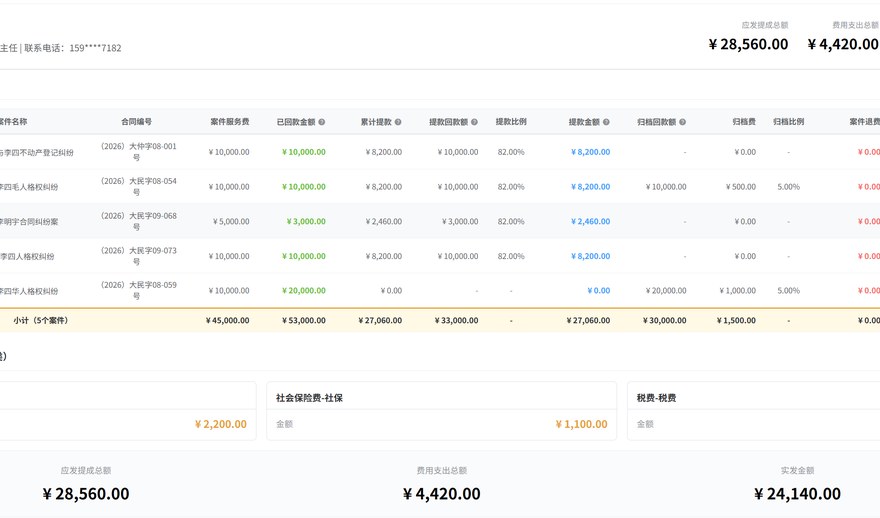Click the 社会保险费-社保 card title
The width and height of the screenshot is (880, 518).
pos(309,398)
